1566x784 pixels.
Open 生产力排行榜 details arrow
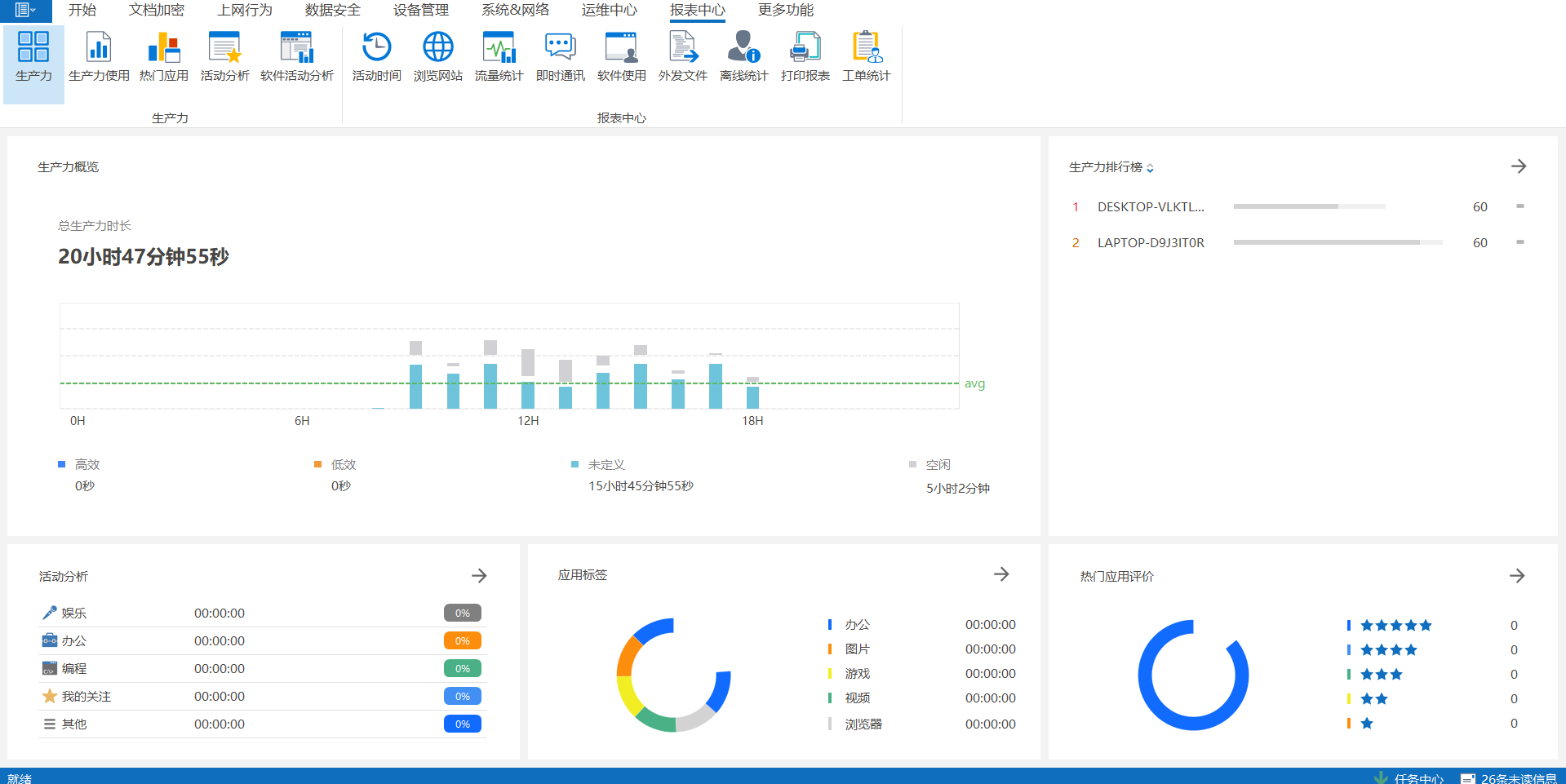point(1519,166)
